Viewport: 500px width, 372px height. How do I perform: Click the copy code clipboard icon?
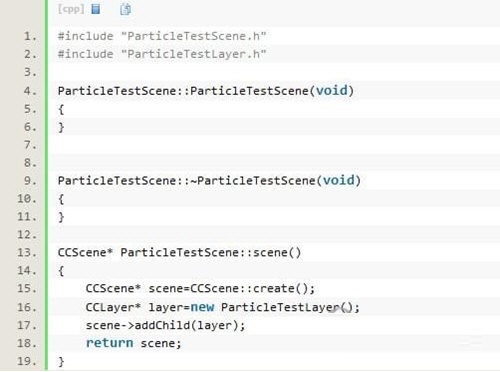point(125,9)
